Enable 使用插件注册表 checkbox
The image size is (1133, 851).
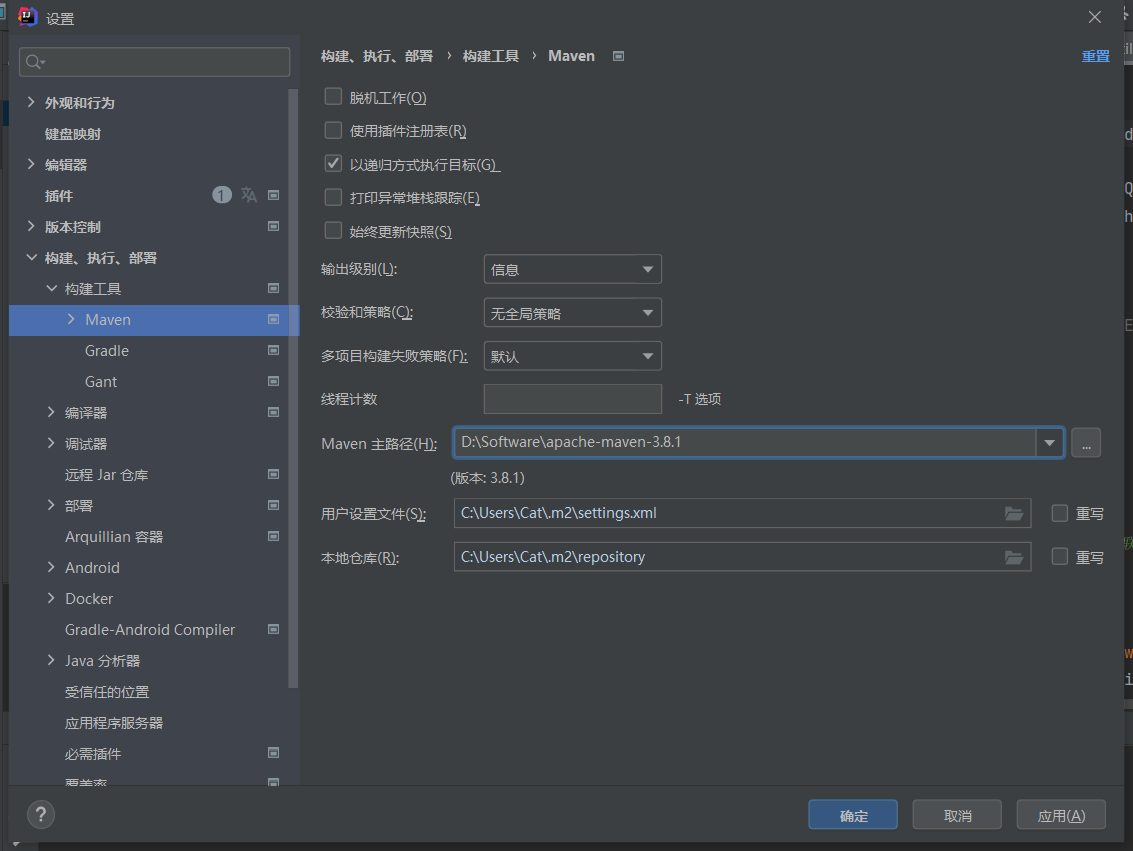coord(333,130)
